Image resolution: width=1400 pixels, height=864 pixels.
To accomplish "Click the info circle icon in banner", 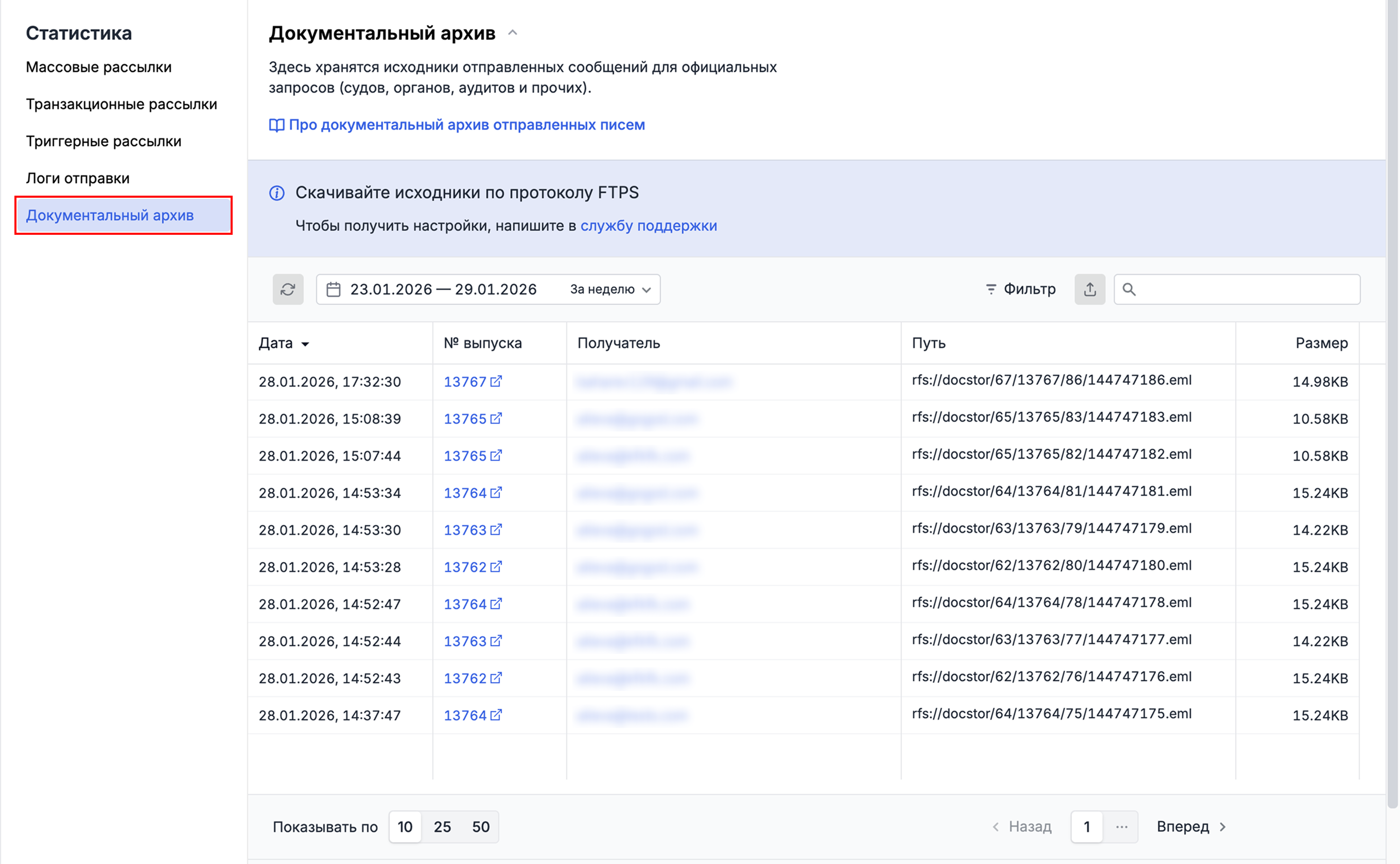I will click(x=277, y=193).
